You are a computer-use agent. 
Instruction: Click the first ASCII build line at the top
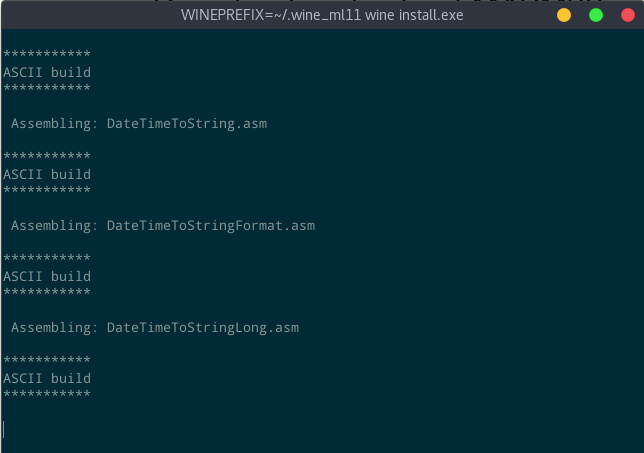point(47,72)
